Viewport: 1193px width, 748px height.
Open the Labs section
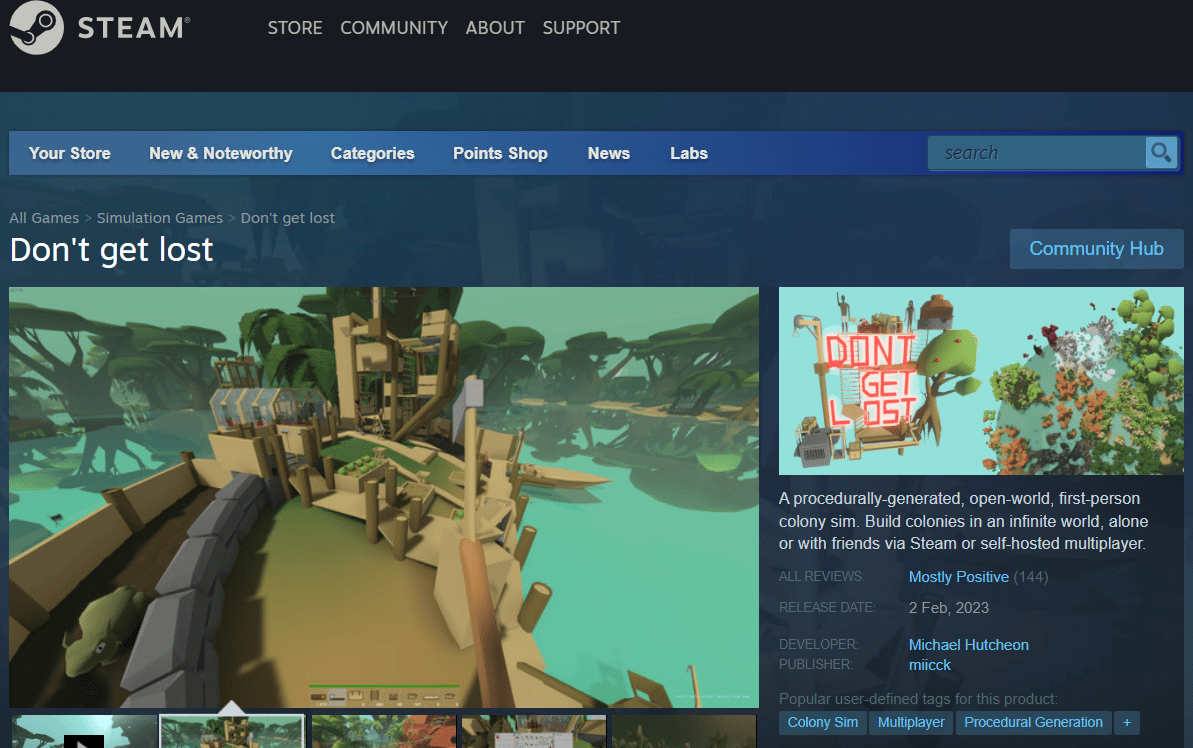pos(688,153)
